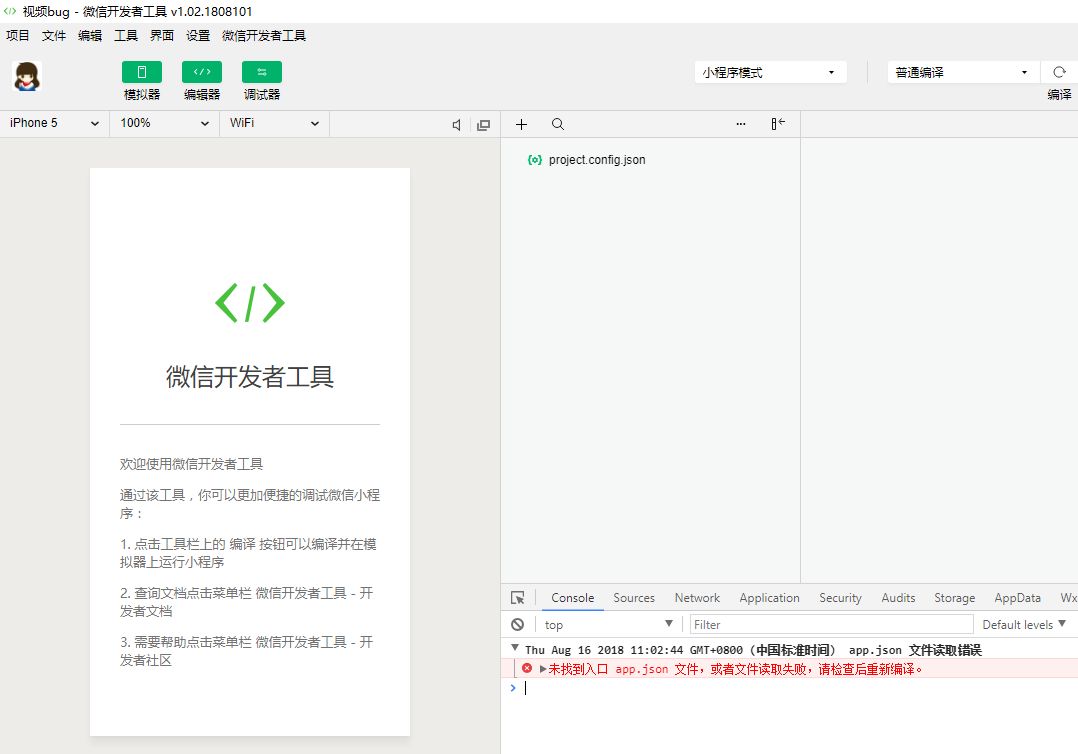Image resolution: width=1078 pixels, height=754 pixels.
Task: Toggle the 编辑器 editor panel button
Action: (x=201, y=72)
